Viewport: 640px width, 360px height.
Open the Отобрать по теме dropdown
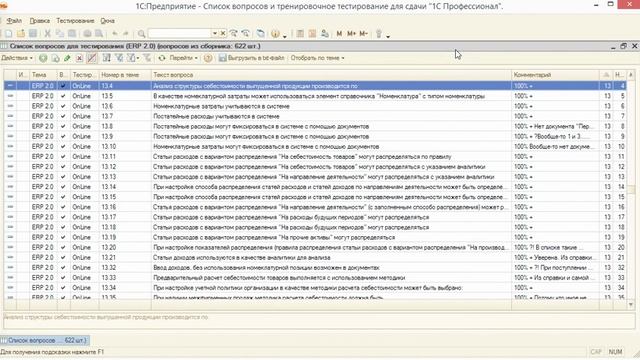point(317,58)
